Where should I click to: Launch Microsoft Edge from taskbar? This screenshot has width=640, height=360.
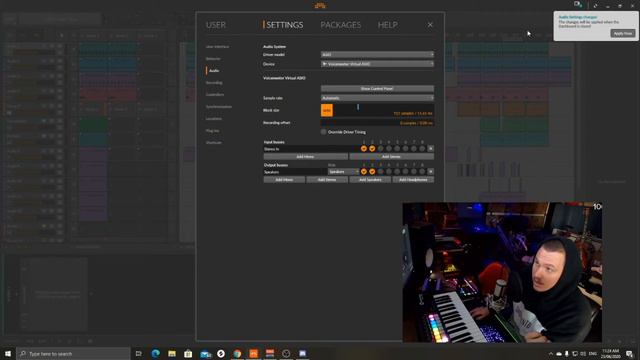[x=156, y=353]
